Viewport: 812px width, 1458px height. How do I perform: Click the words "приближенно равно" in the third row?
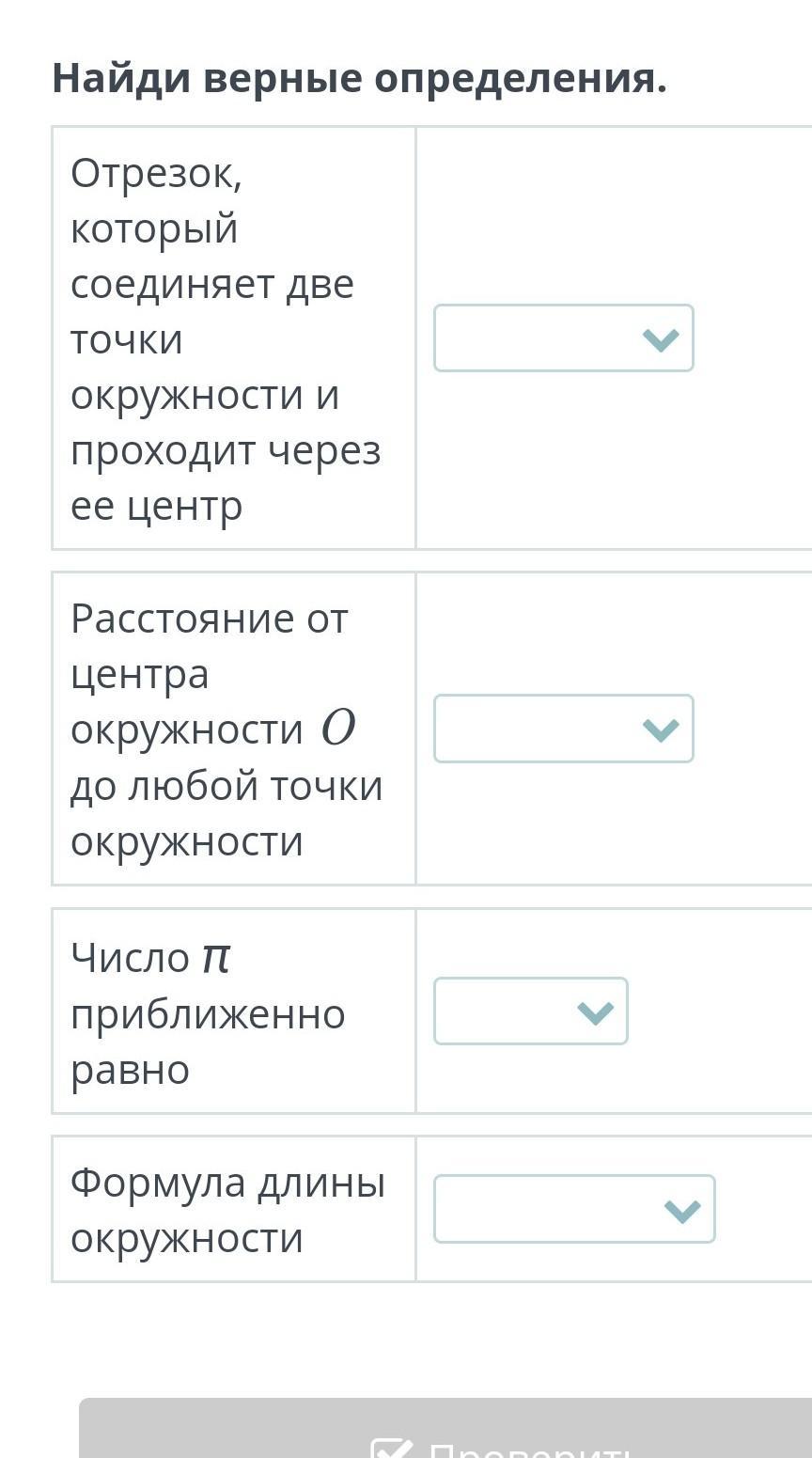(208, 1042)
